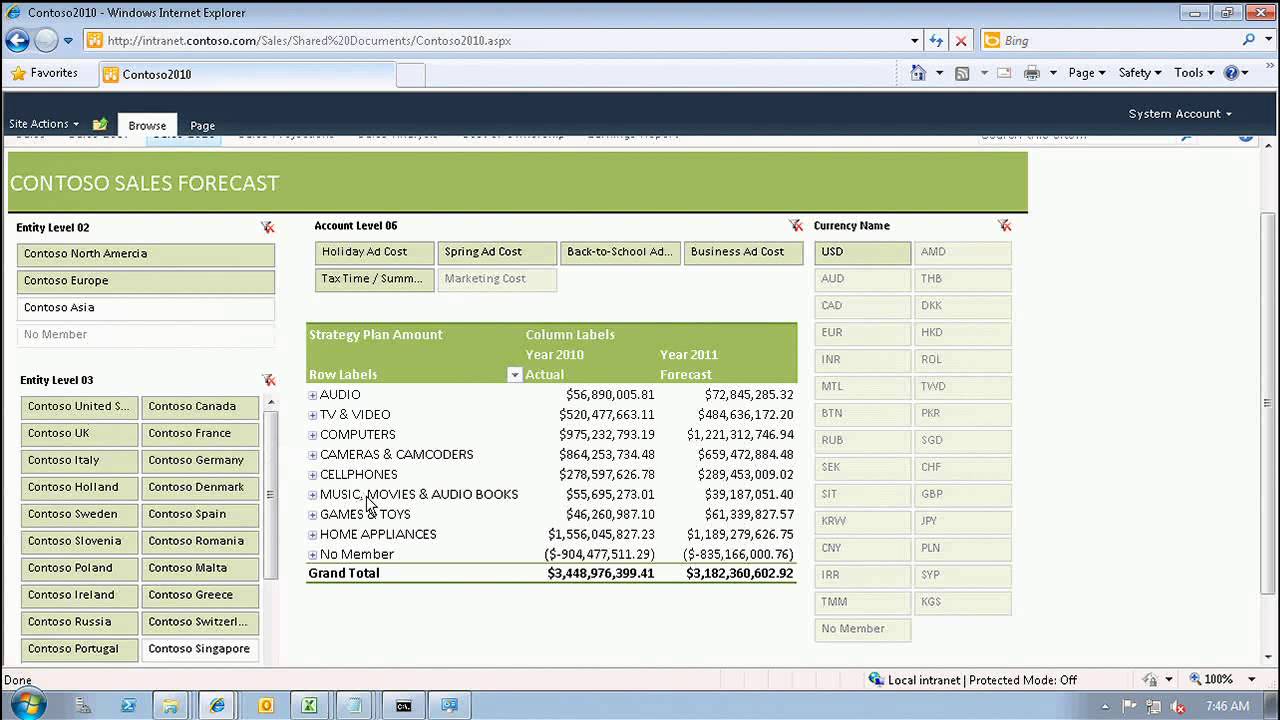Click the Stop loading X icon
The width and height of the screenshot is (1280, 720).
tap(961, 41)
